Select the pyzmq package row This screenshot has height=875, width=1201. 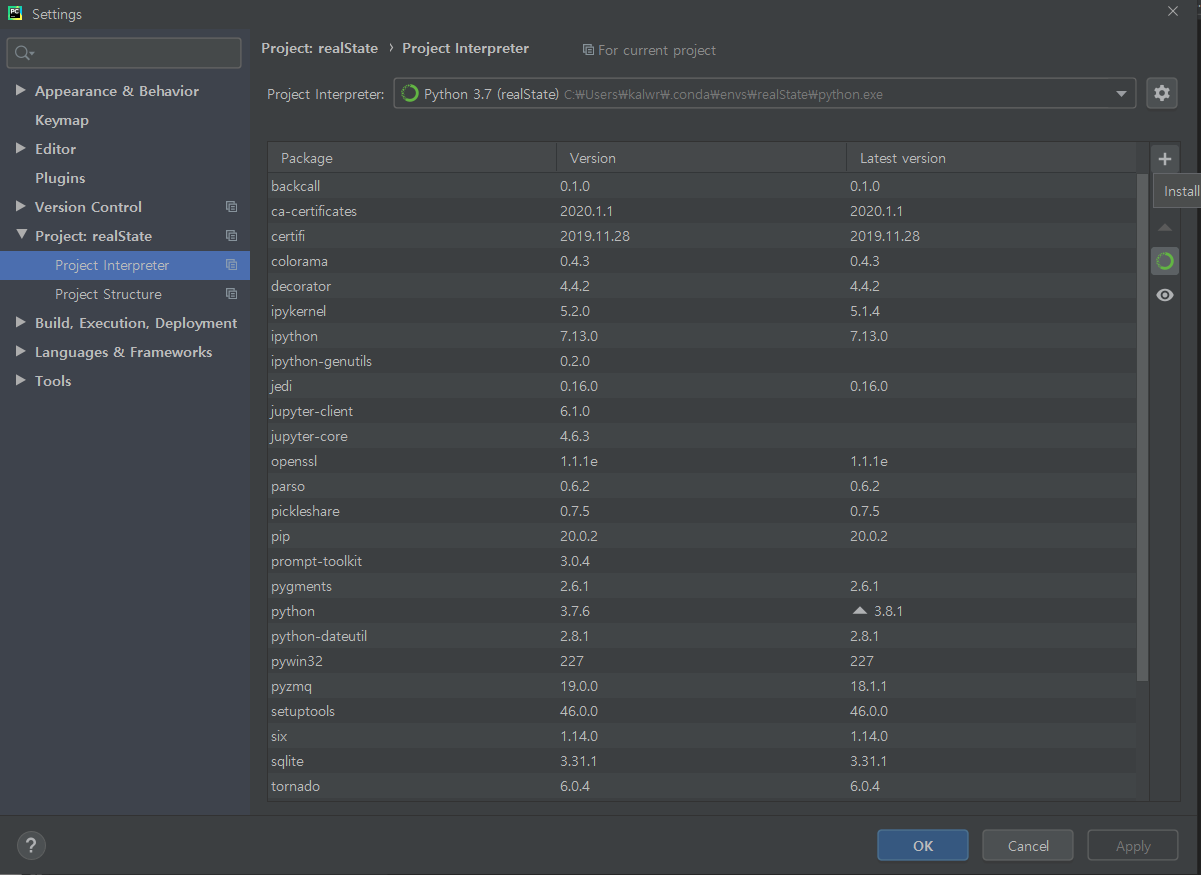tap(702, 686)
